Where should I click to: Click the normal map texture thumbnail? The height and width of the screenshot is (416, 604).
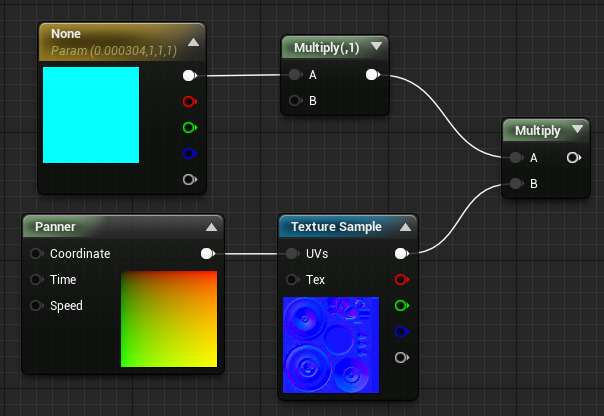[331, 345]
